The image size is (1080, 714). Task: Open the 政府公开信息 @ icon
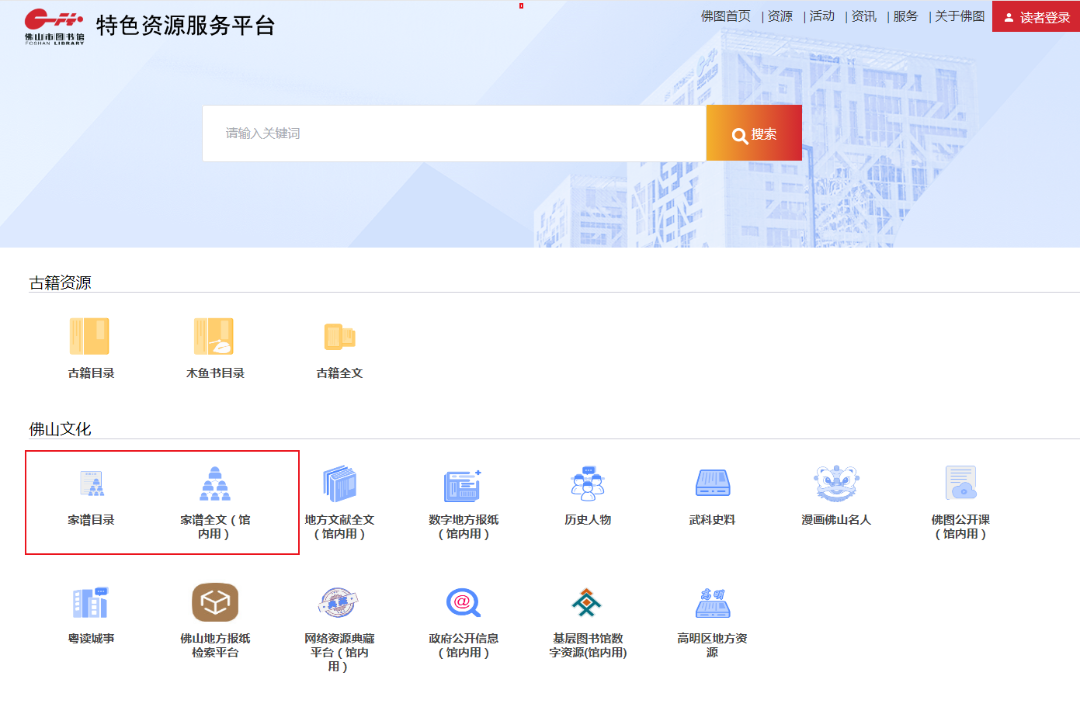[463, 602]
